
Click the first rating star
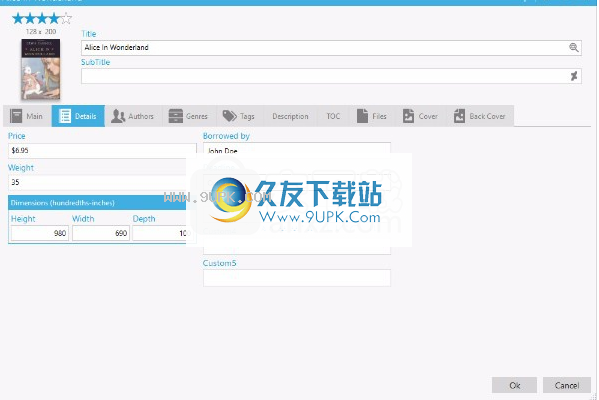point(18,18)
